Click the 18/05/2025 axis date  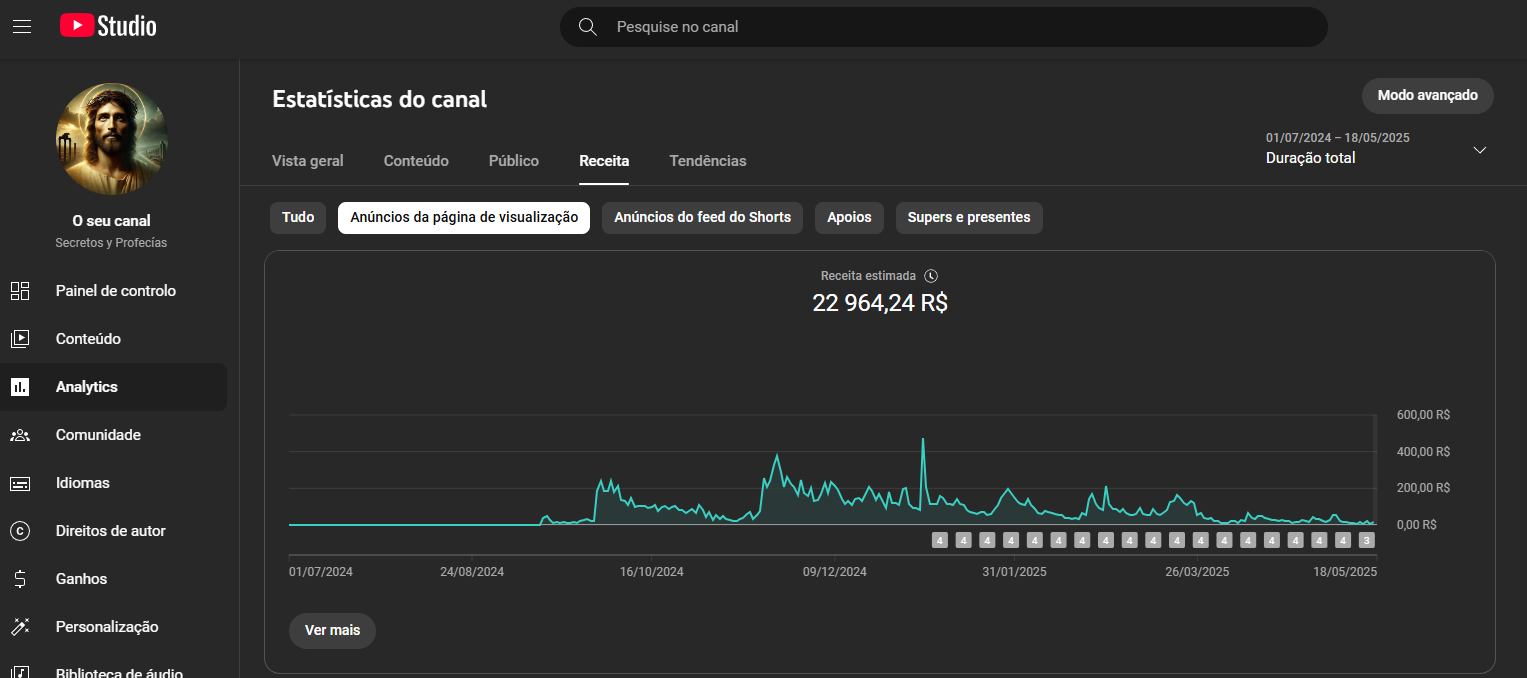click(1345, 572)
